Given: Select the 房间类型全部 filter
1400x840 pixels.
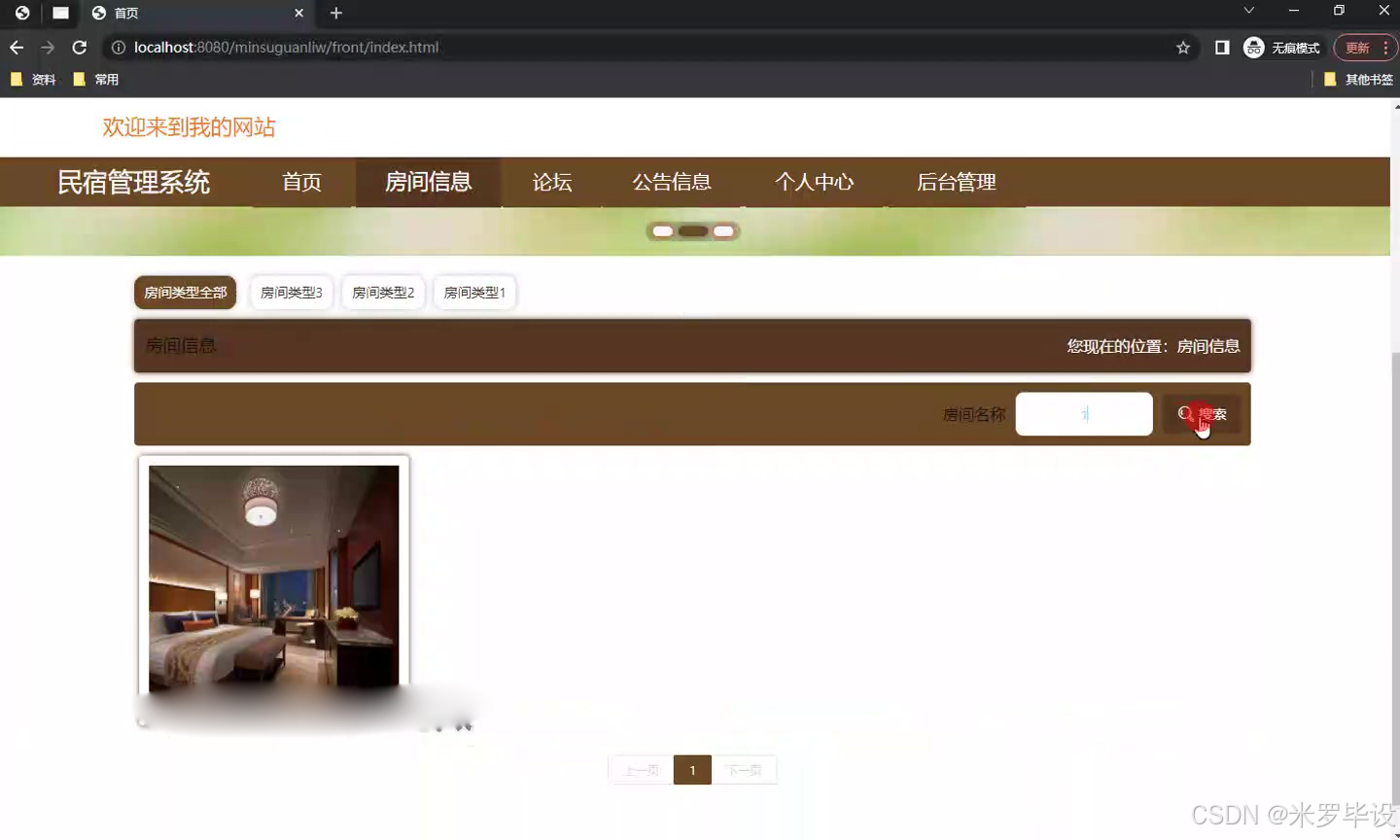Looking at the screenshot, I should pos(185,292).
